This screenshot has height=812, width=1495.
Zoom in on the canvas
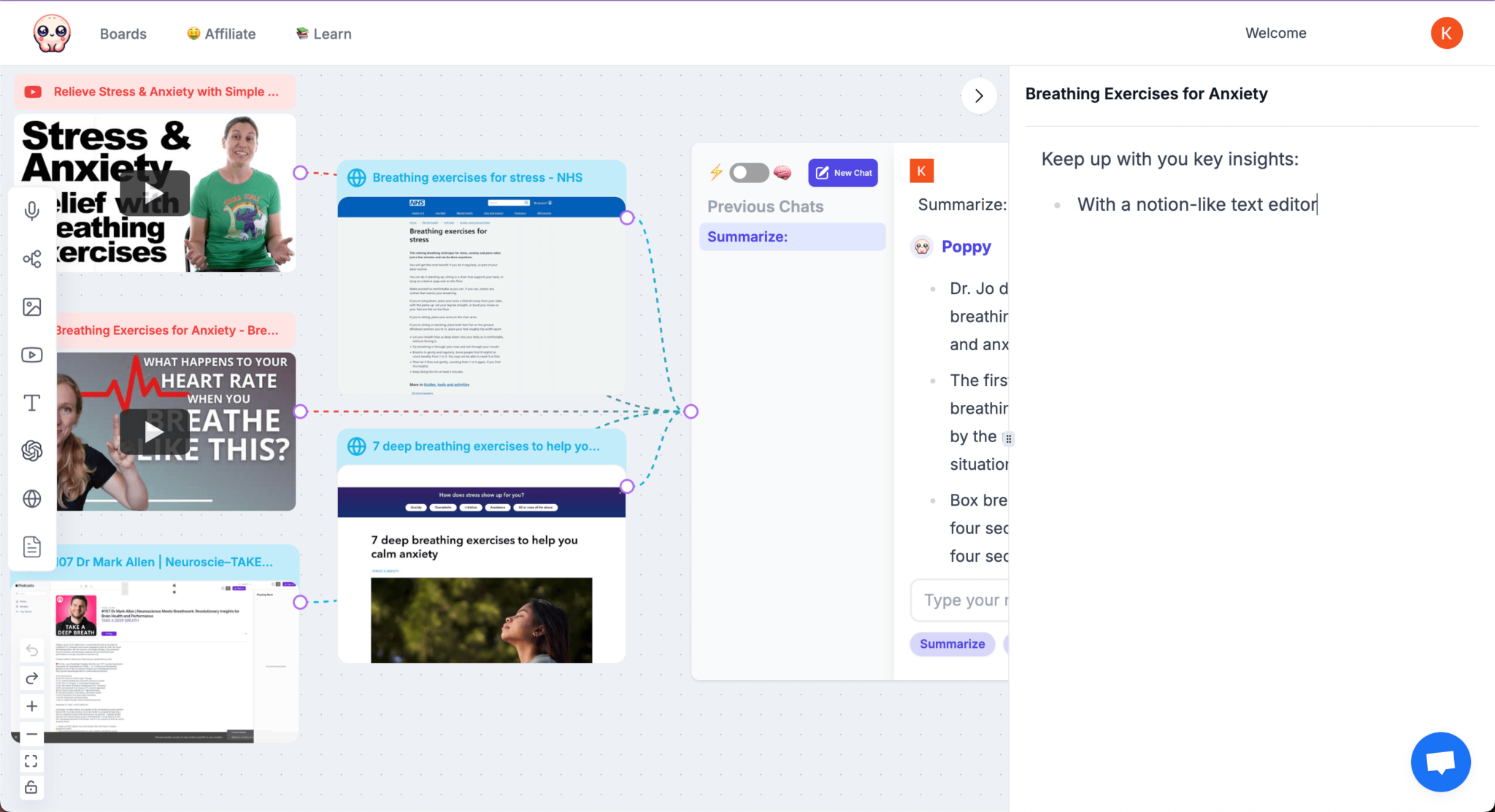point(32,705)
